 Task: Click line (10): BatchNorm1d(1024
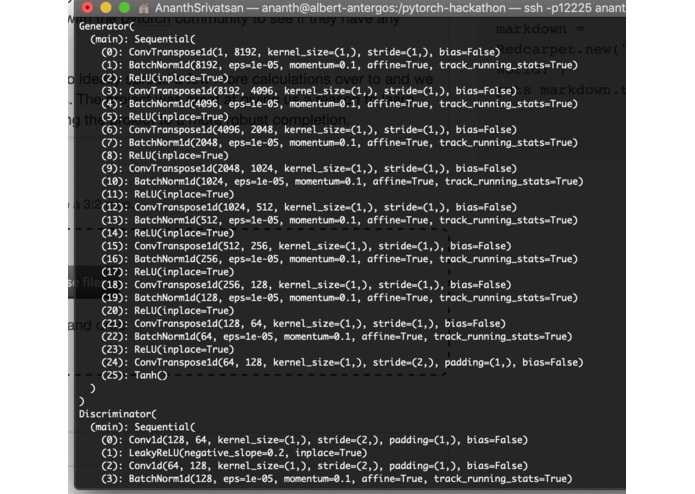pos(342,181)
